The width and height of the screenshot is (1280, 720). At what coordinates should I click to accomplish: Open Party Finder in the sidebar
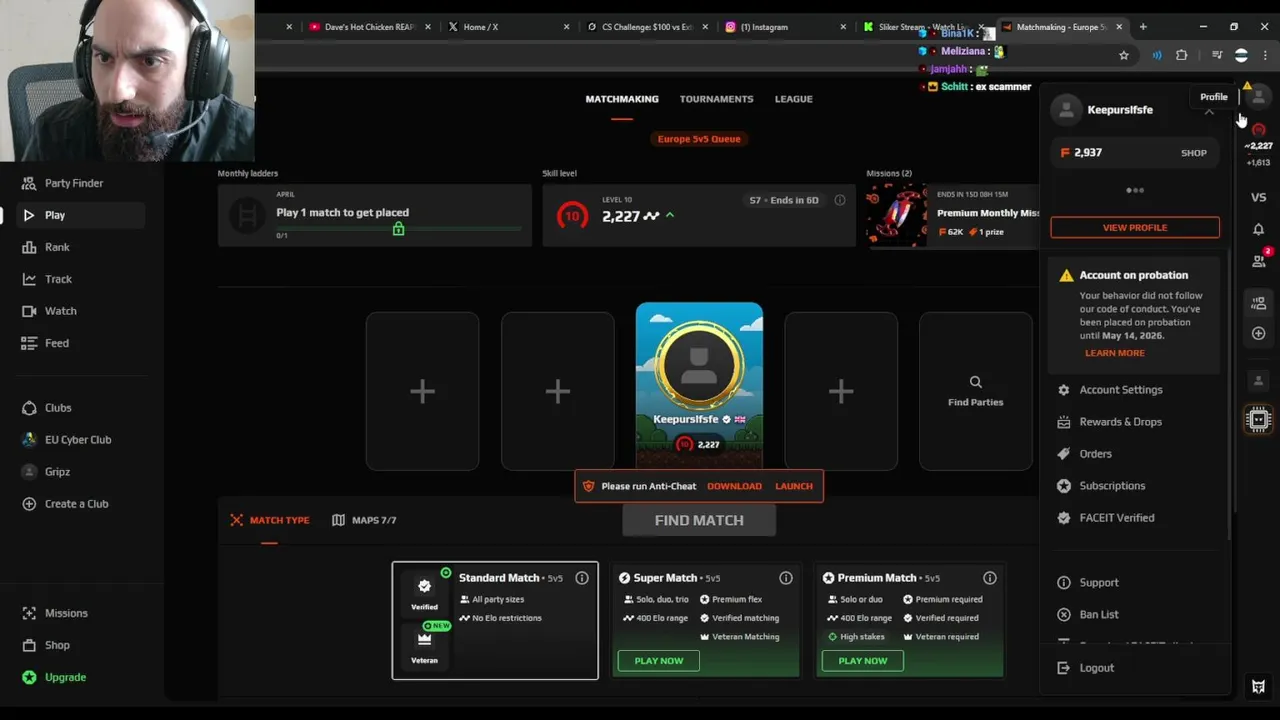pos(74,183)
